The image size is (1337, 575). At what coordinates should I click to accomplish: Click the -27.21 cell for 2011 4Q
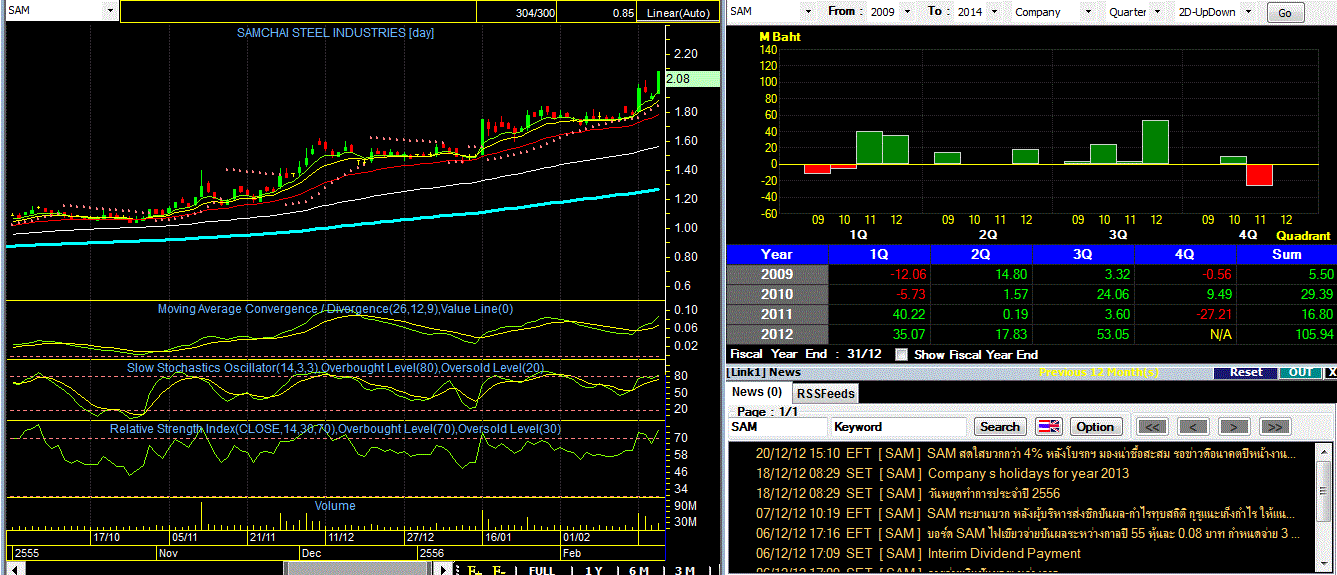click(x=1185, y=314)
